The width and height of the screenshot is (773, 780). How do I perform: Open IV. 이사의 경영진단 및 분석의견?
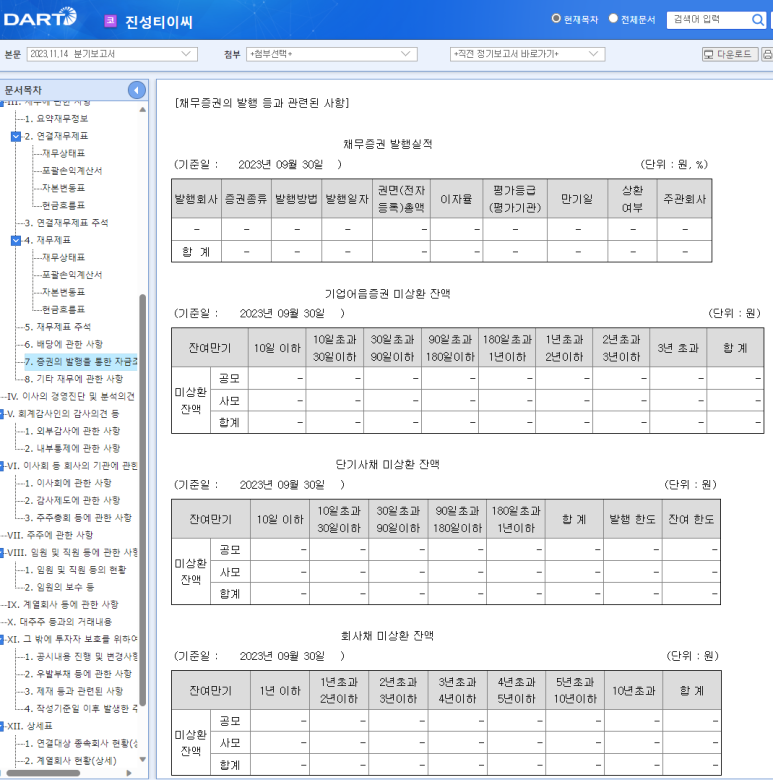(x=71, y=396)
